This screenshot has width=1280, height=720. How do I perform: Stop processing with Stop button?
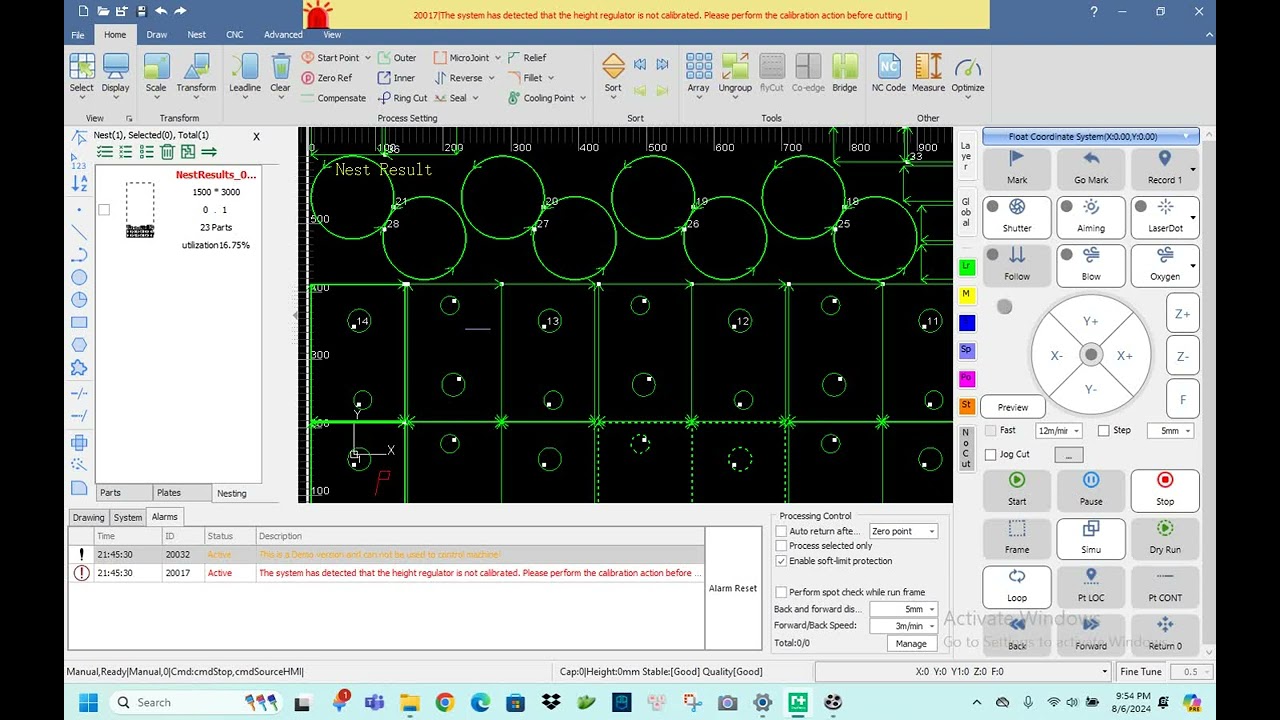[1165, 490]
